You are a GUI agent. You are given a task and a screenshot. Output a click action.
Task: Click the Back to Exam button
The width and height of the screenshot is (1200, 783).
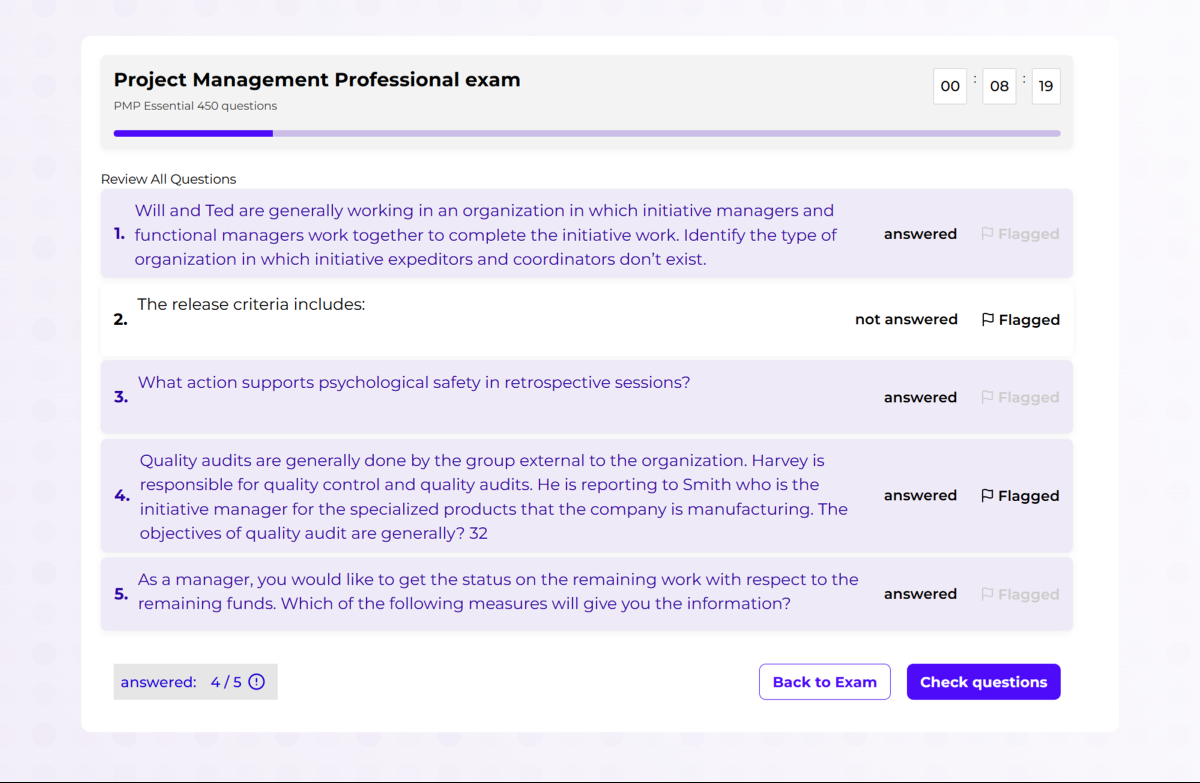(825, 682)
